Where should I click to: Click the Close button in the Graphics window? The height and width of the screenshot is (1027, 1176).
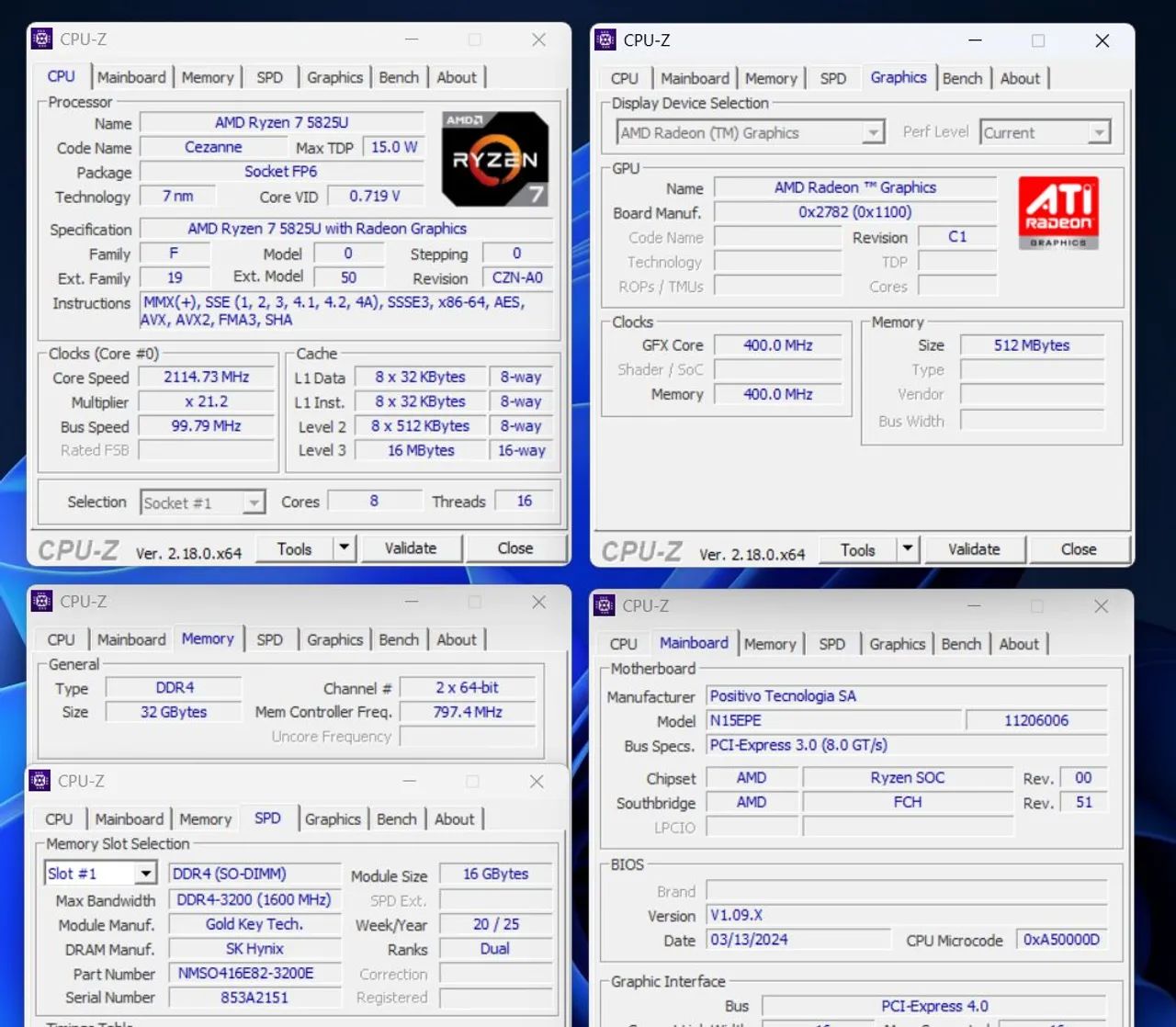pyautogui.click(x=1080, y=548)
